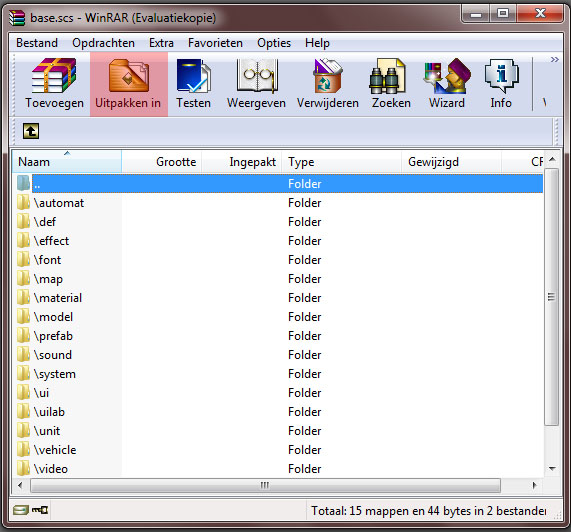Image resolution: width=571 pixels, height=532 pixels.
Task: Open the Bestand menu
Action: coord(37,43)
